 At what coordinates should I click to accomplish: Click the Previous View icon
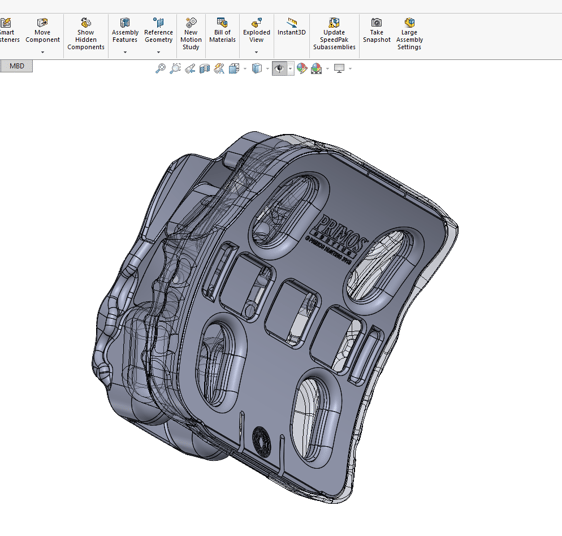click(190, 68)
